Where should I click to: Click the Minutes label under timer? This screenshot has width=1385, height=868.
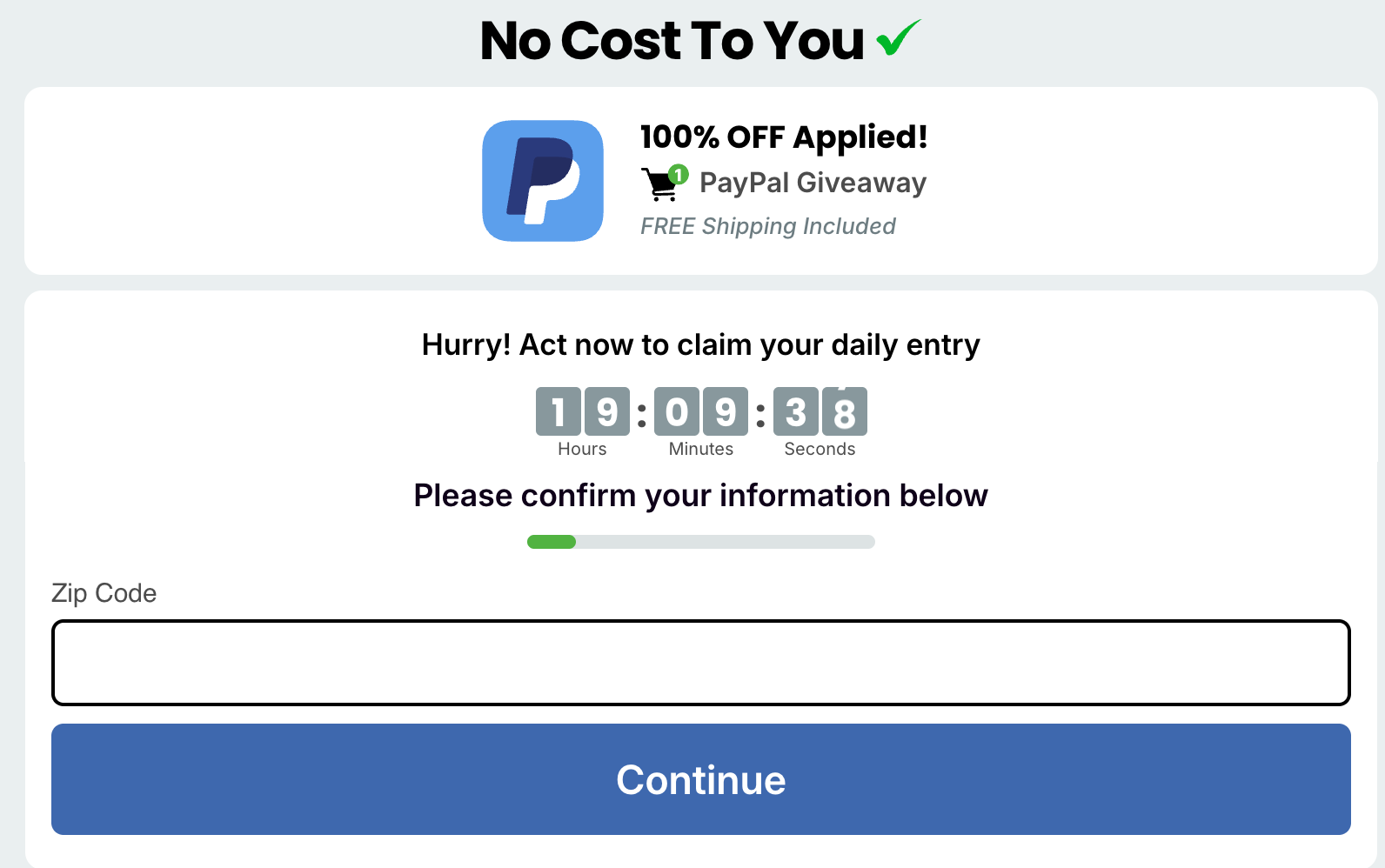tap(701, 449)
